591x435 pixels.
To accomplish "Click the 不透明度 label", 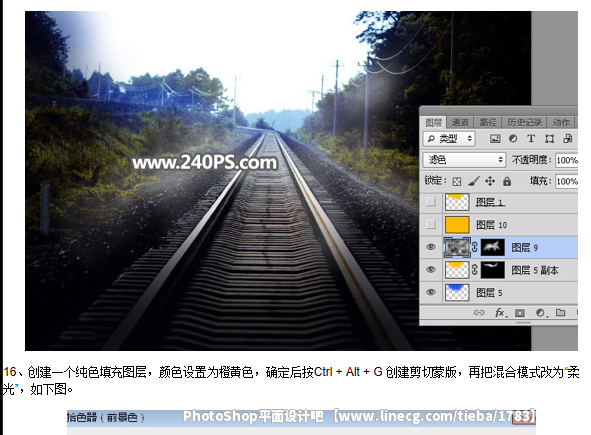I will pos(531,160).
